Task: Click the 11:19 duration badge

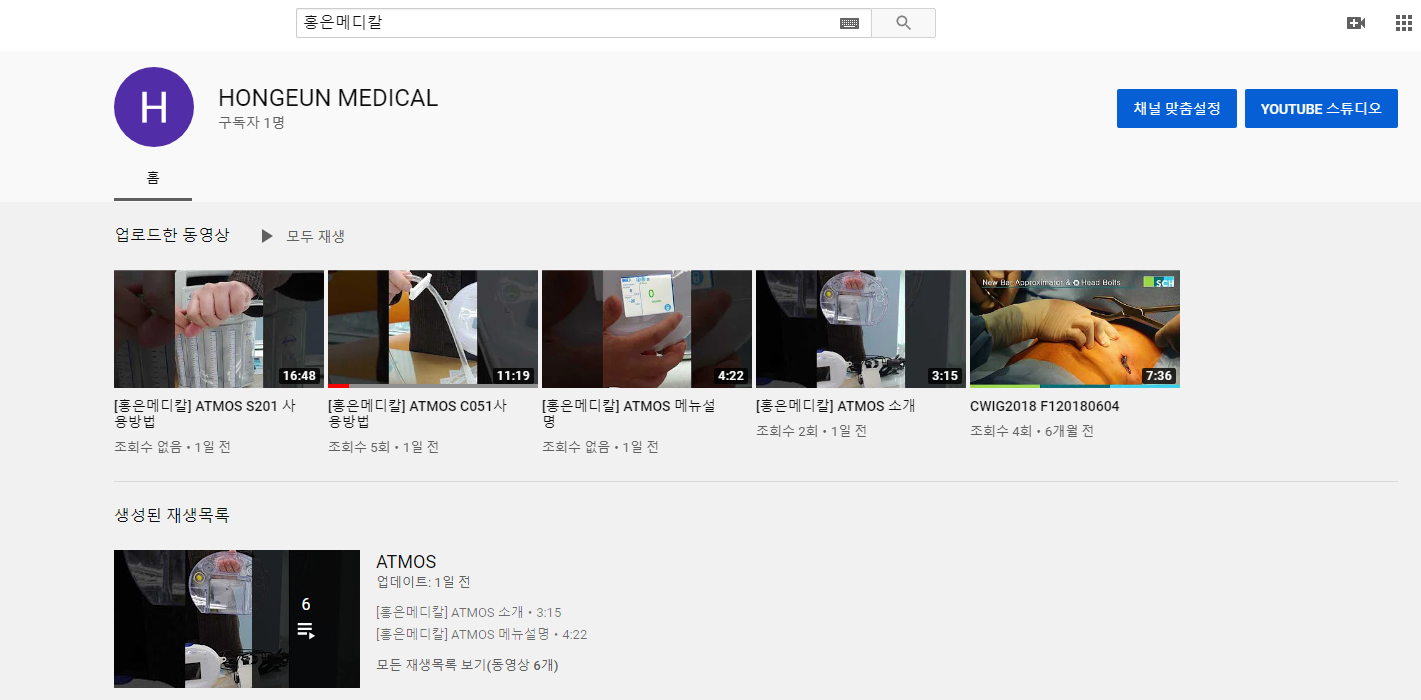Action: pyautogui.click(x=514, y=376)
